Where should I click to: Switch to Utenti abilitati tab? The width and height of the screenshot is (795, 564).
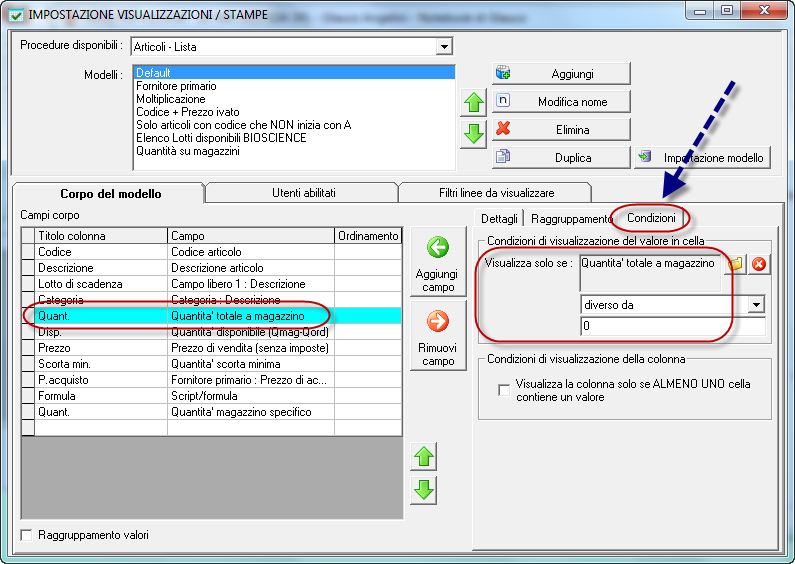[x=303, y=193]
